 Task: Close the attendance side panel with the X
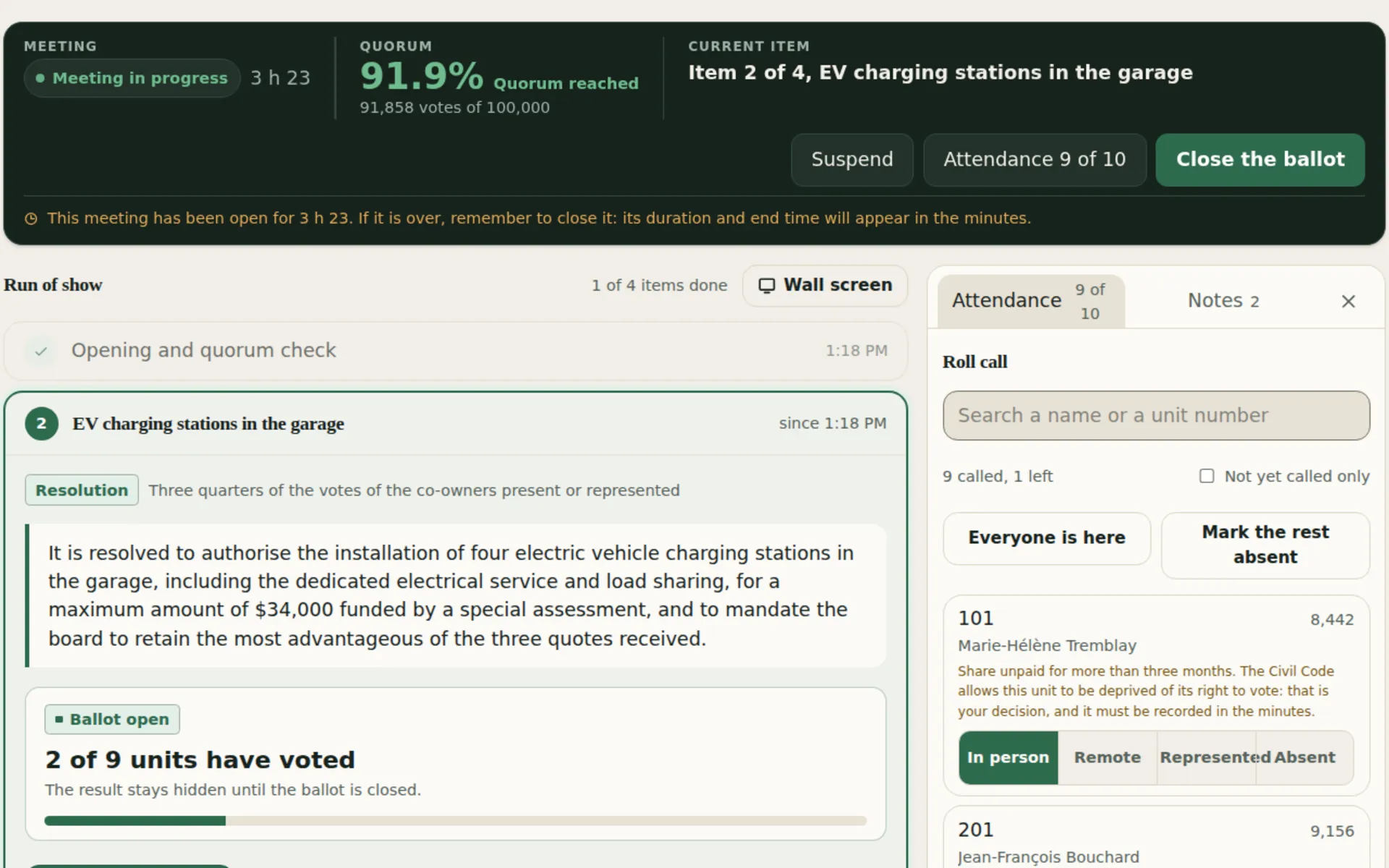[x=1348, y=301]
